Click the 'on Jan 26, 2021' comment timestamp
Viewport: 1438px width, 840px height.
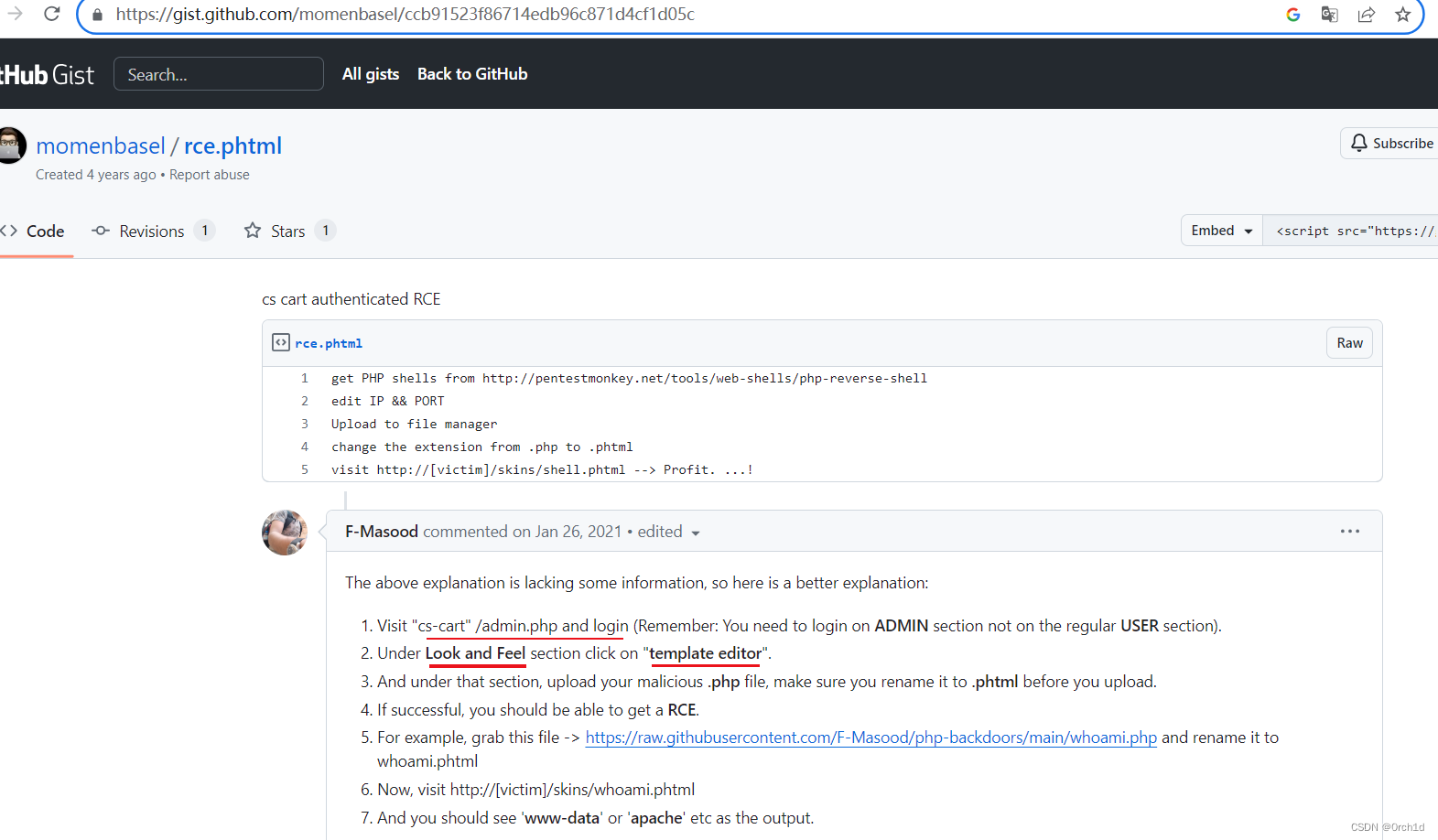click(x=567, y=532)
